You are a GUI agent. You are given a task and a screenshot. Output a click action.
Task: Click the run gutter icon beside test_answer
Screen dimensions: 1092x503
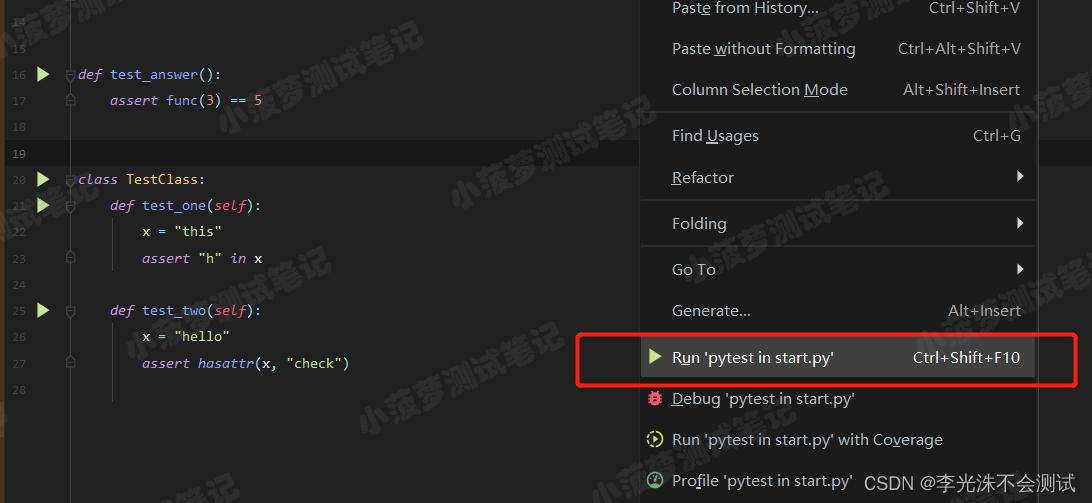pos(43,74)
